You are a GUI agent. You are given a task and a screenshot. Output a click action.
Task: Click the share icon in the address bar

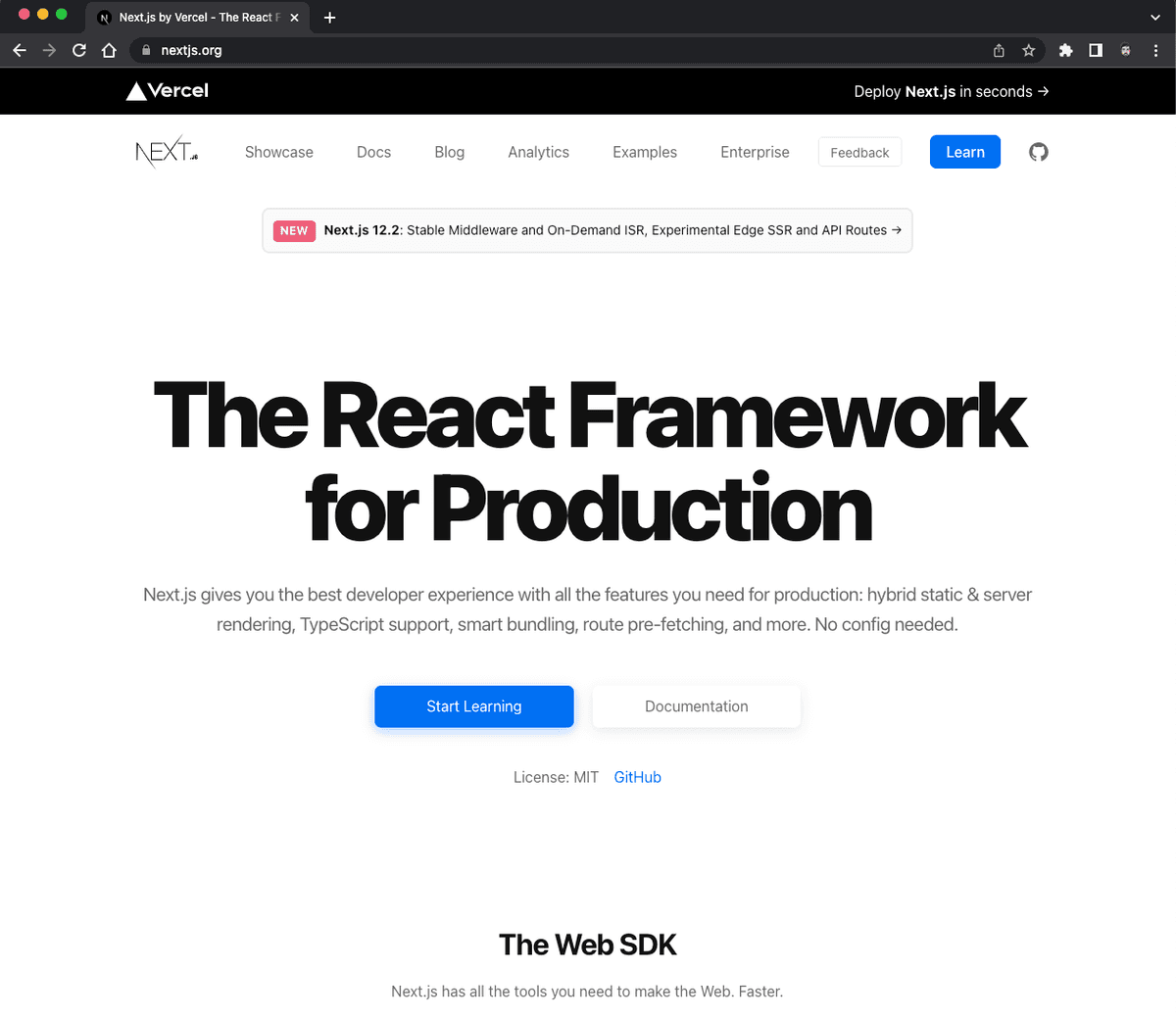point(999,50)
